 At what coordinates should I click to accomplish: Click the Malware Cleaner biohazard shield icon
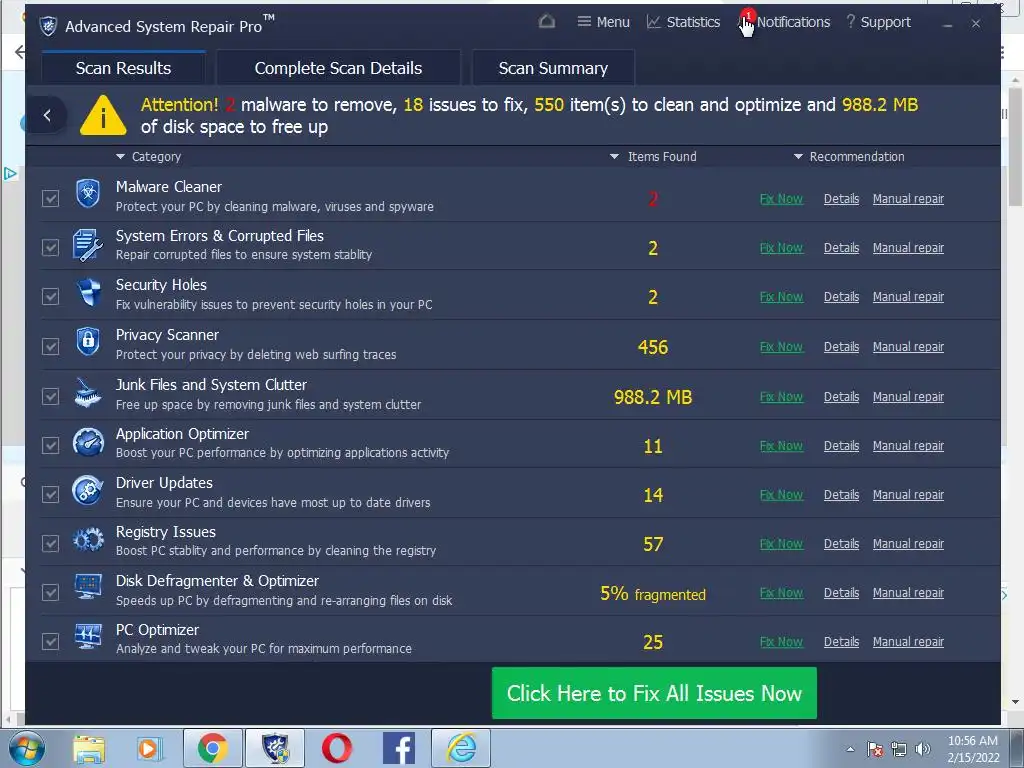[x=88, y=193]
